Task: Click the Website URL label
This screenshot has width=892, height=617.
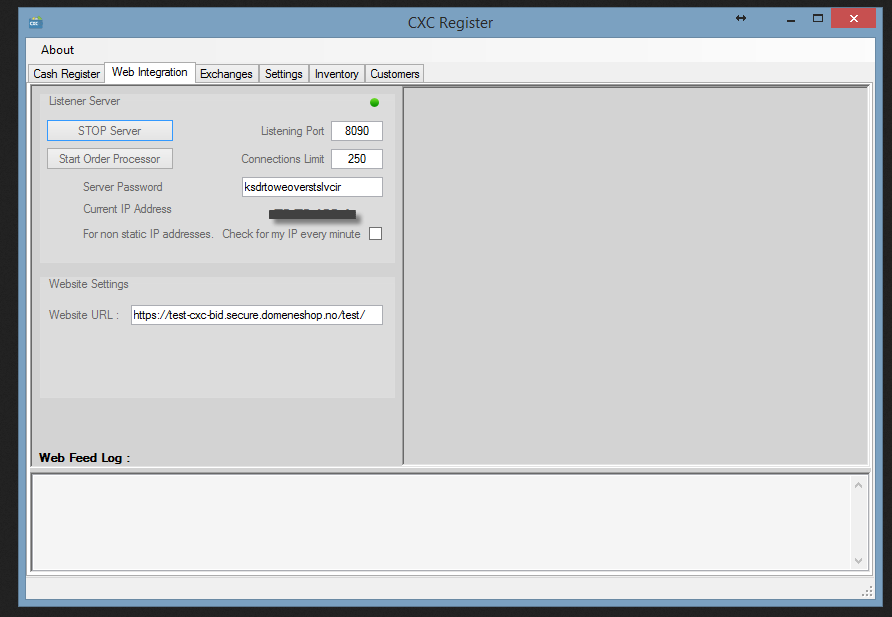Action: (x=84, y=315)
